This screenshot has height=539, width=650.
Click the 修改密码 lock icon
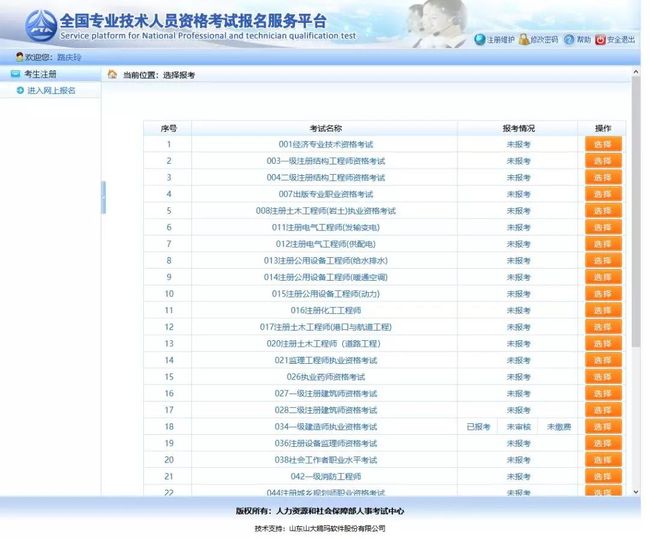click(524, 39)
